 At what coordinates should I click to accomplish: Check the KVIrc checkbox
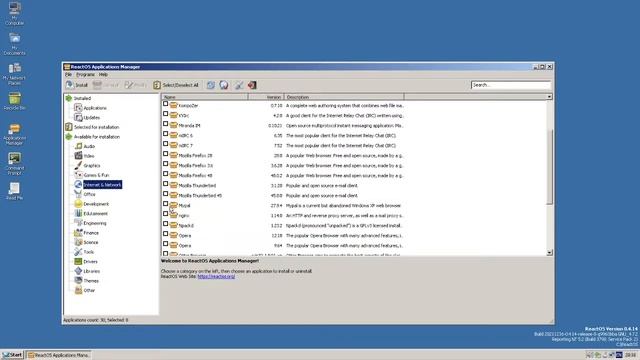click(165, 114)
